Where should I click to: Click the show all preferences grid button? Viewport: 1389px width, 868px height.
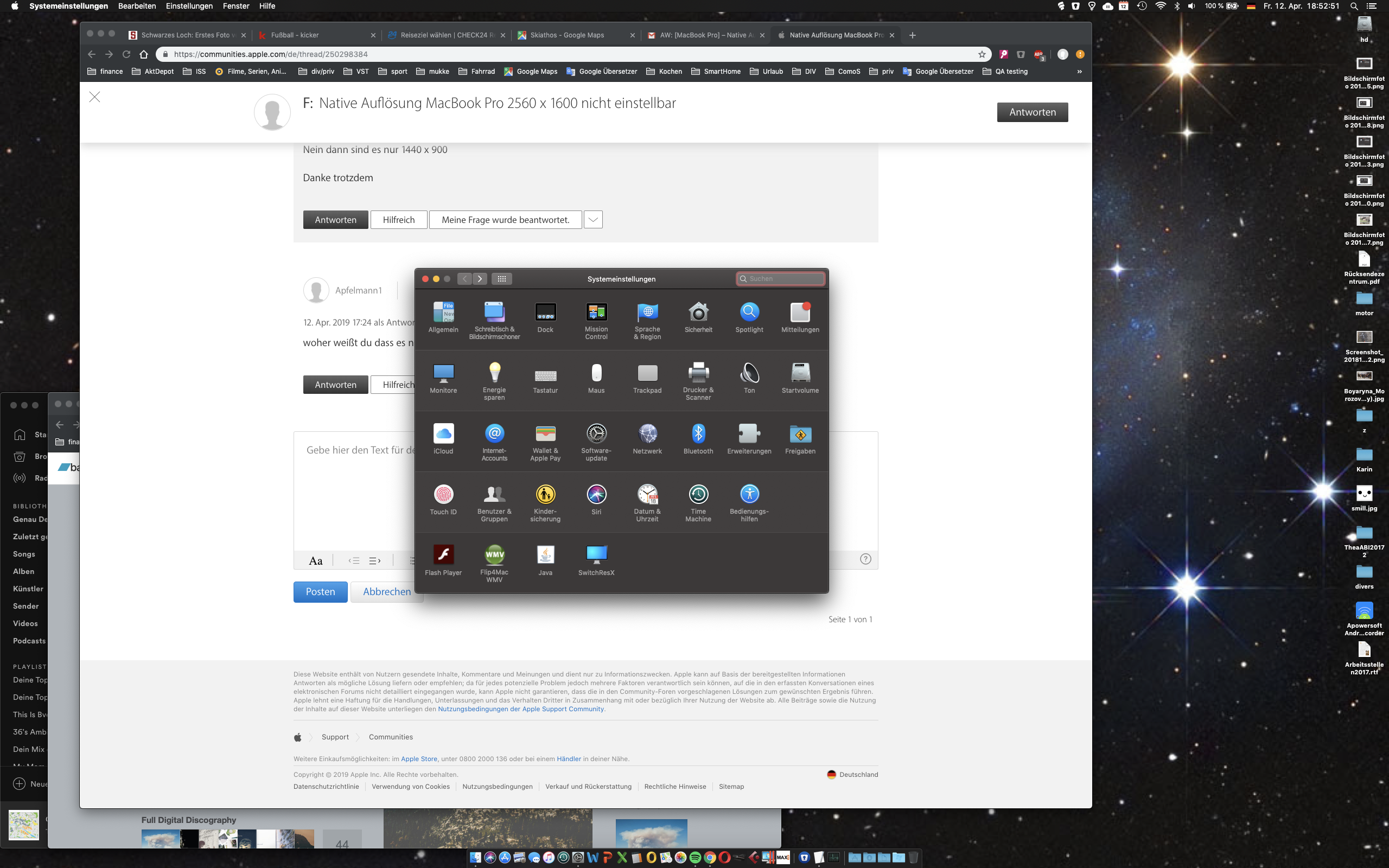[501, 279]
